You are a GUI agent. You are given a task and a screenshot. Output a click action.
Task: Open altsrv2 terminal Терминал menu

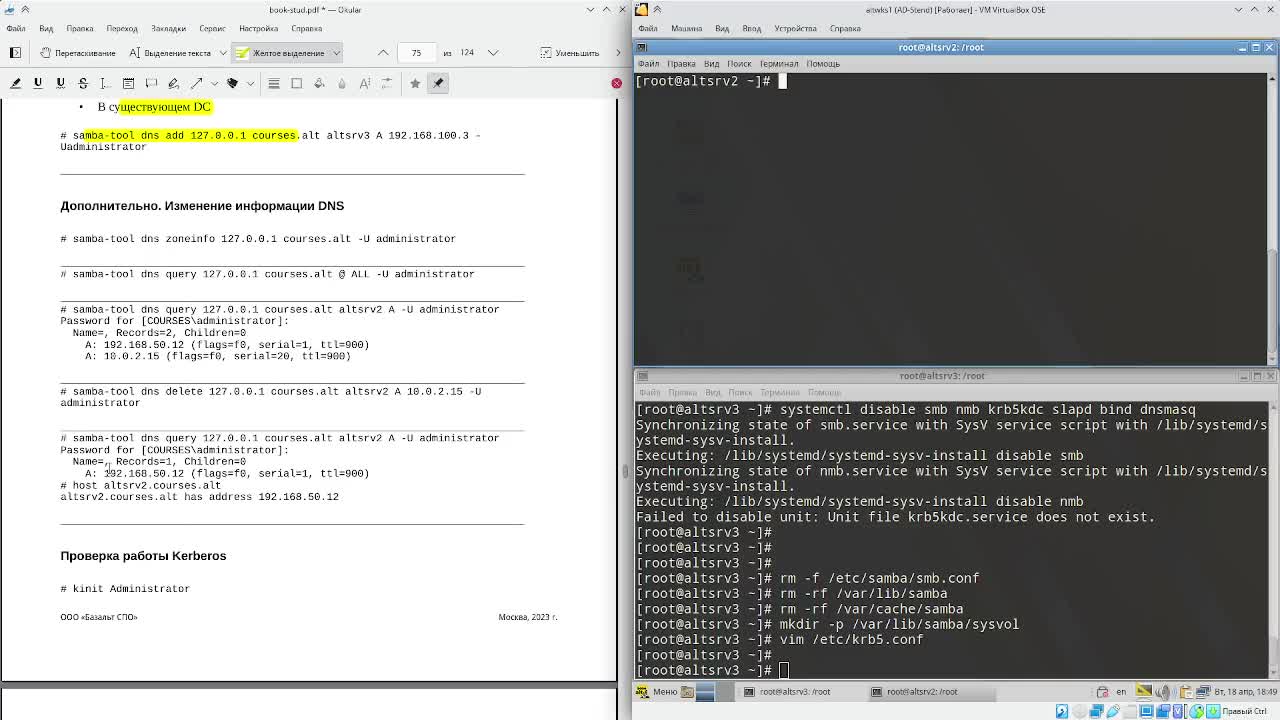(x=778, y=64)
